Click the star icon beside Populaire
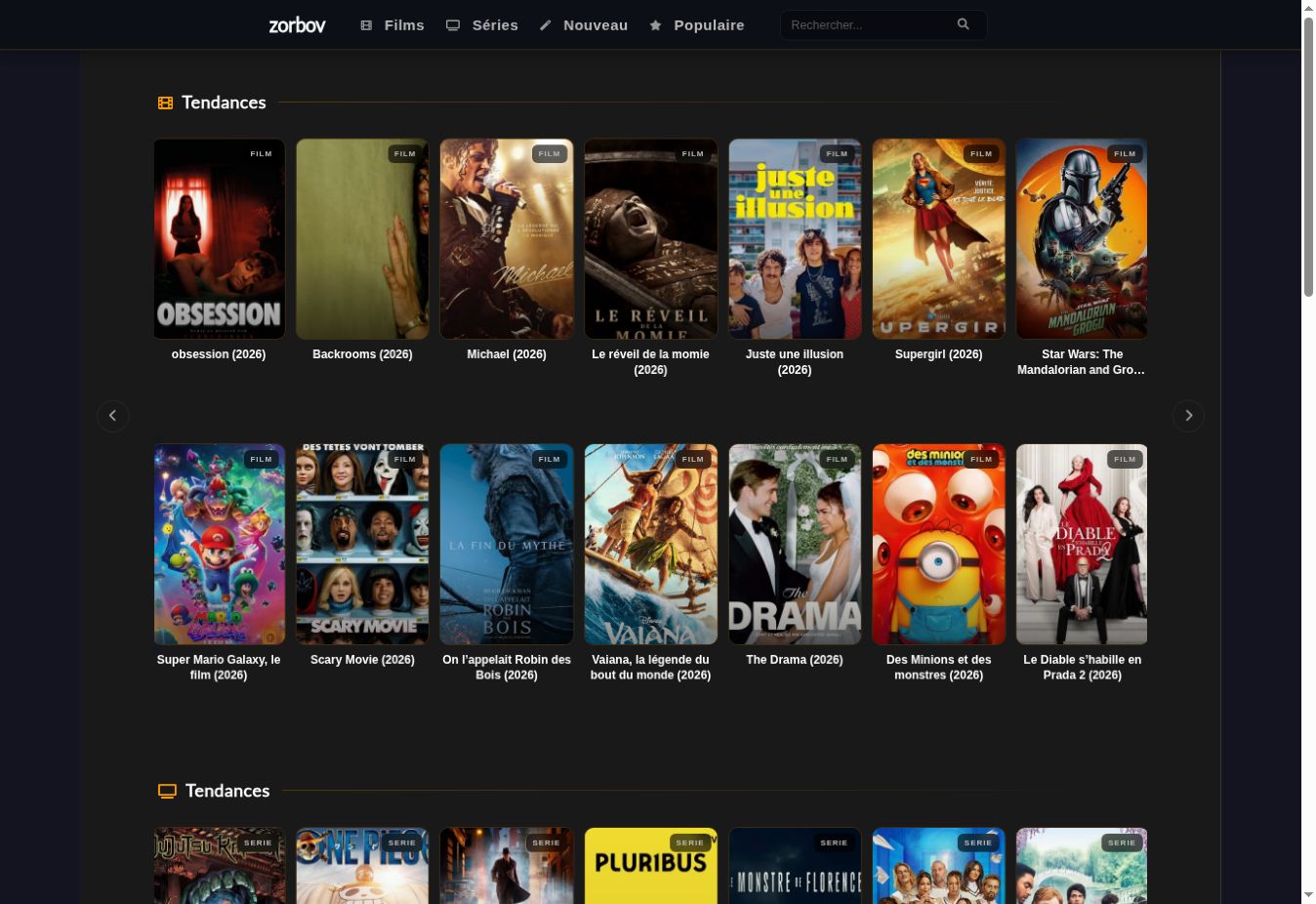1316x904 pixels. click(x=656, y=25)
